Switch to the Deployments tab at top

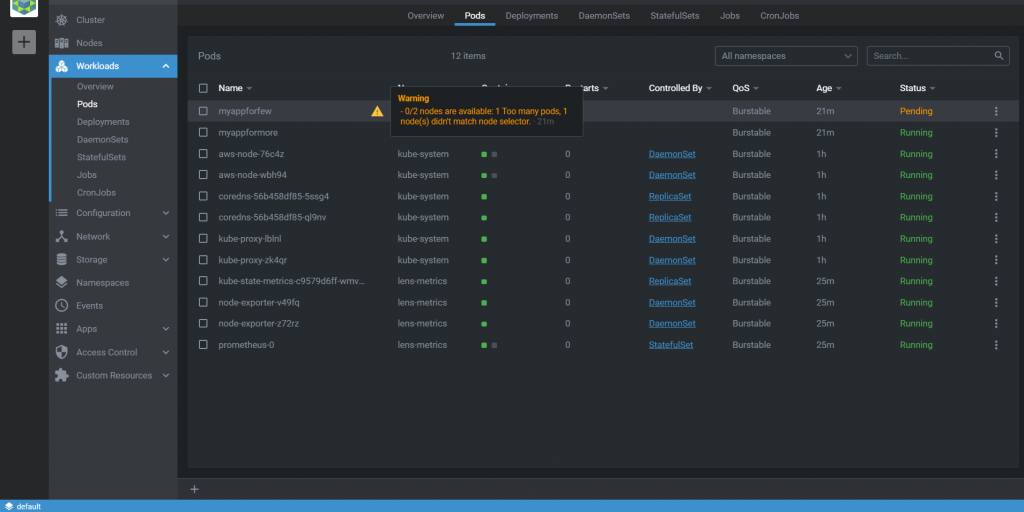pos(532,16)
